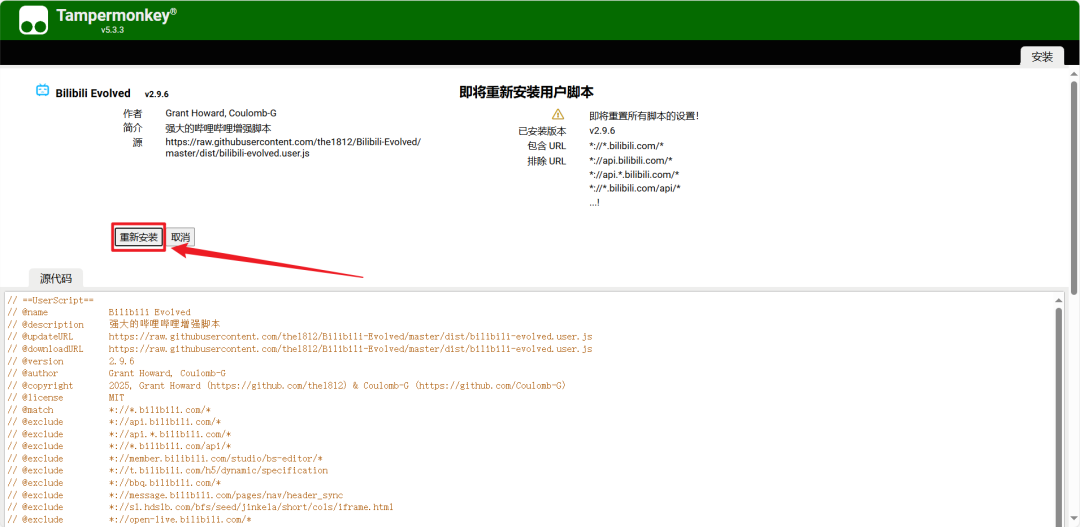Image resolution: width=1080 pixels, height=527 pixels.
Task: Click the raw.githubusercontent.com source URL text
Action: 293,147
